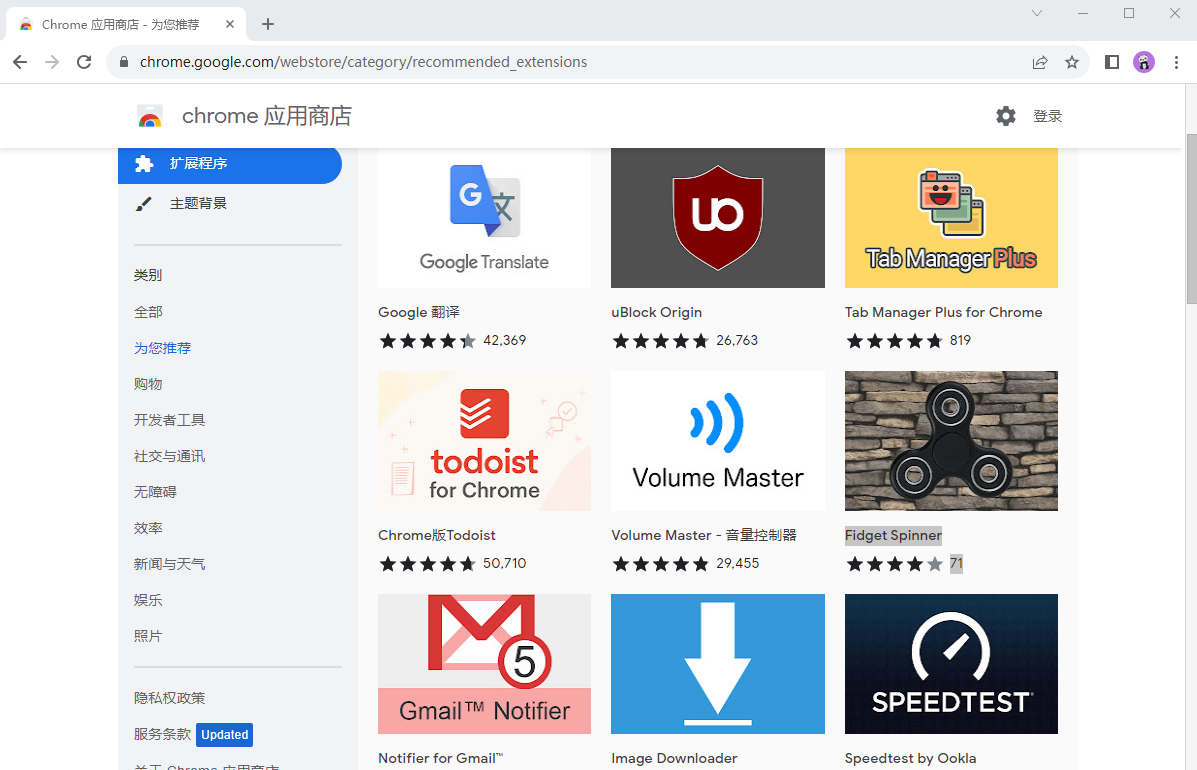Open the Volume Master extension thumbnail
Viewport: 1197px width, 770px height.
[717, 441]
